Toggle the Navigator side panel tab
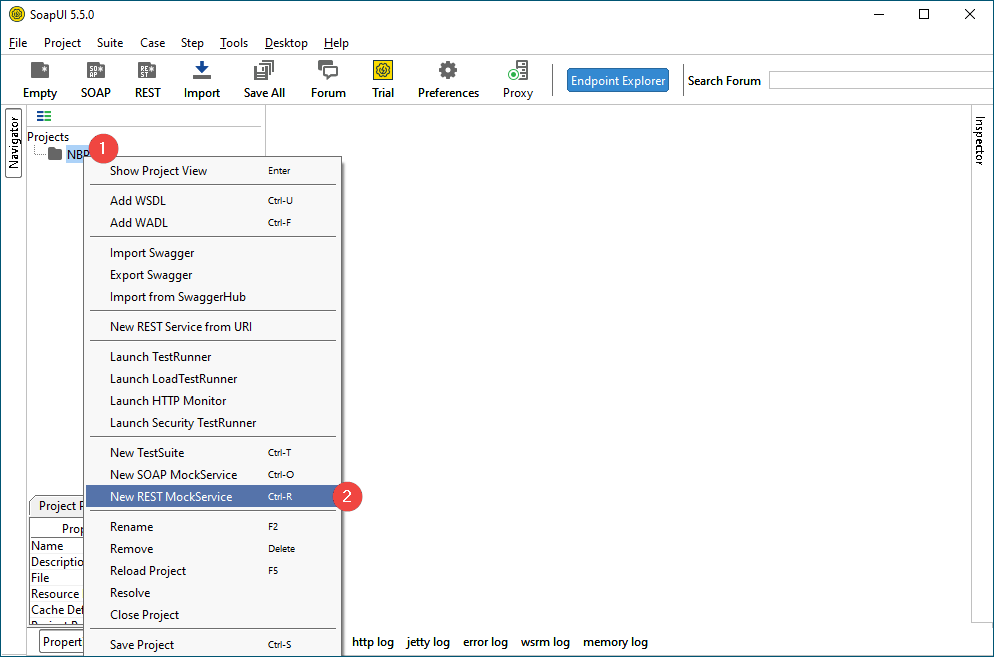 tap(14, 143)
